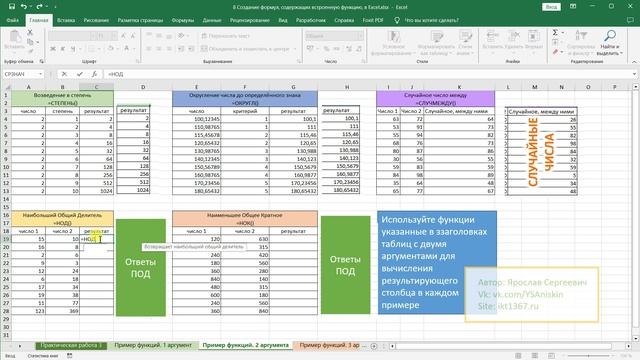
Task: Open the Foxit PDF ribbon tab
Action: 373,20
